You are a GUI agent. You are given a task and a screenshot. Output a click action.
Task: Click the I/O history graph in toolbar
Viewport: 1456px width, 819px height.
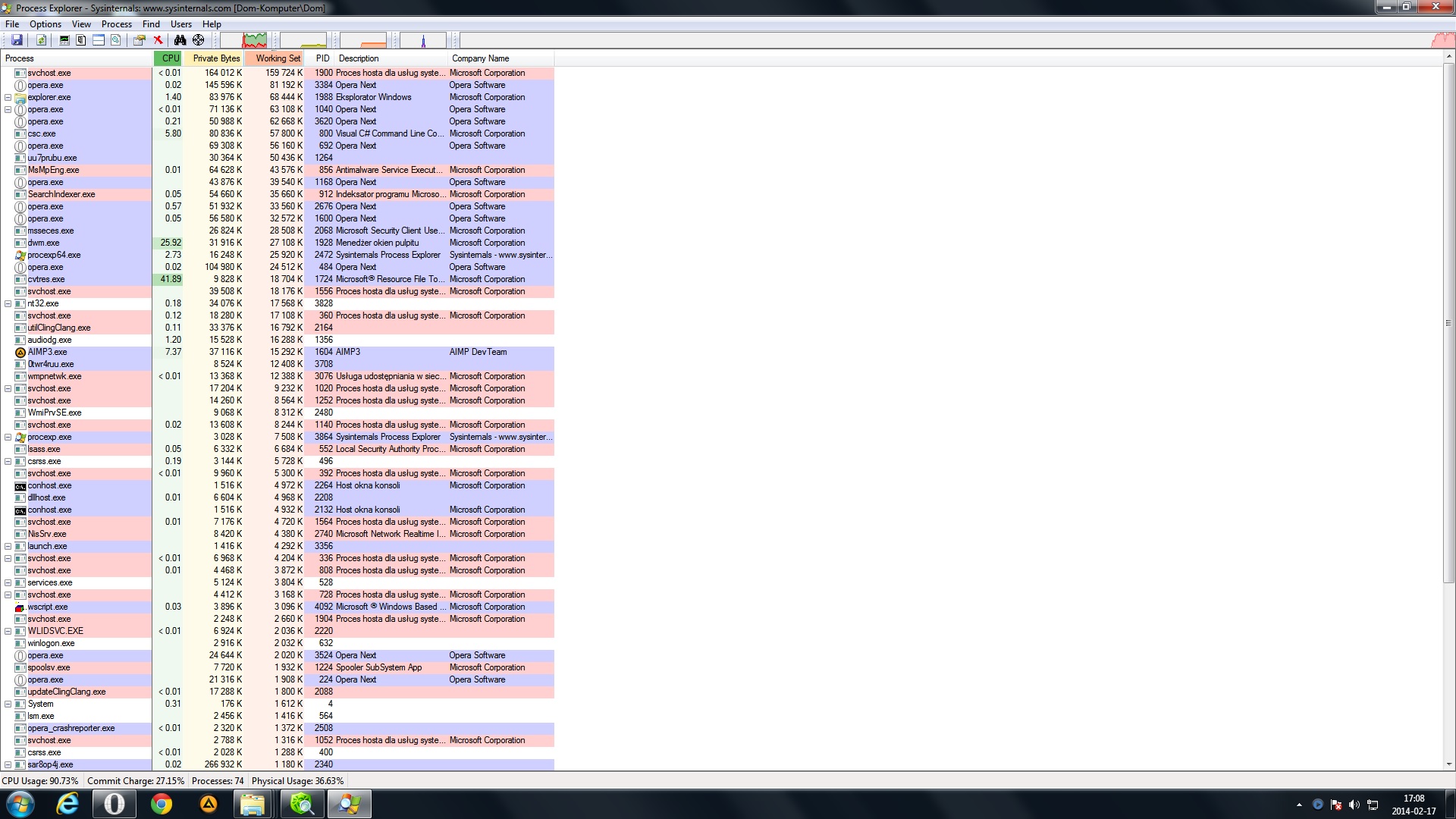[423, 40]
